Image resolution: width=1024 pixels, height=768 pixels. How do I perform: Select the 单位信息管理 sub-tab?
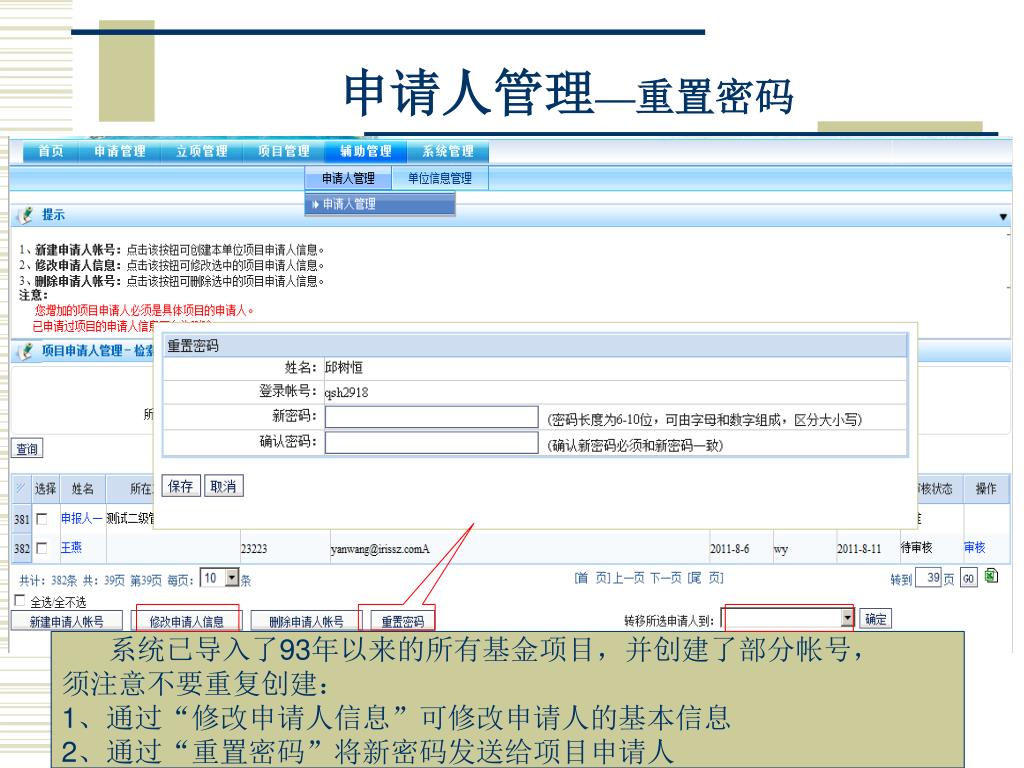(440, 178)
